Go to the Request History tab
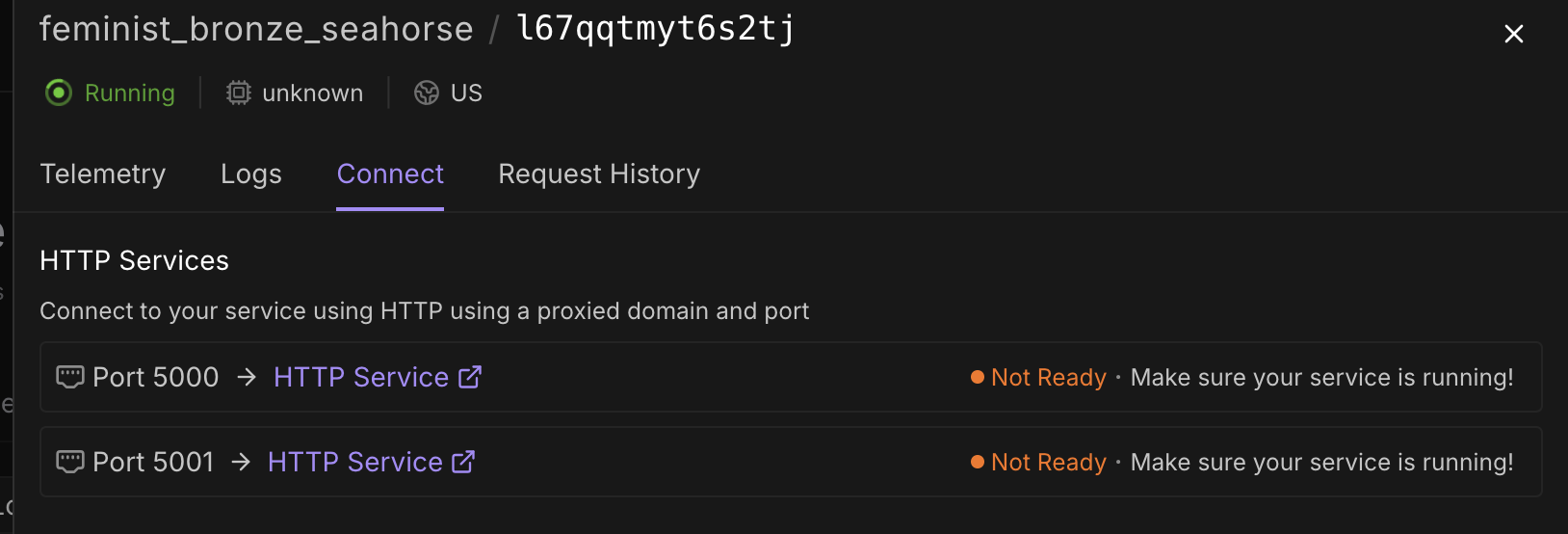1568x534 pixels. click(x=599, y=174)
